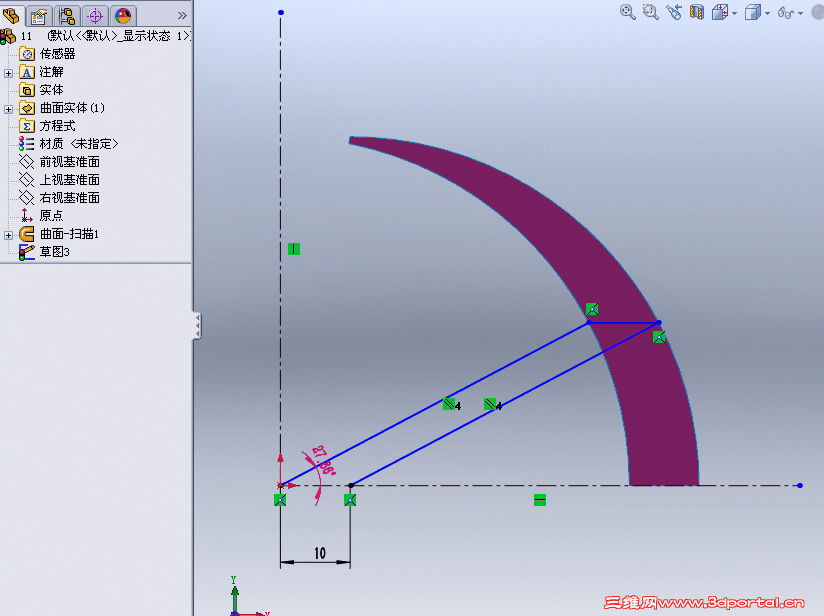Select 曲面实体(1) tree item
824x616 pixels.
click(73, 108)
